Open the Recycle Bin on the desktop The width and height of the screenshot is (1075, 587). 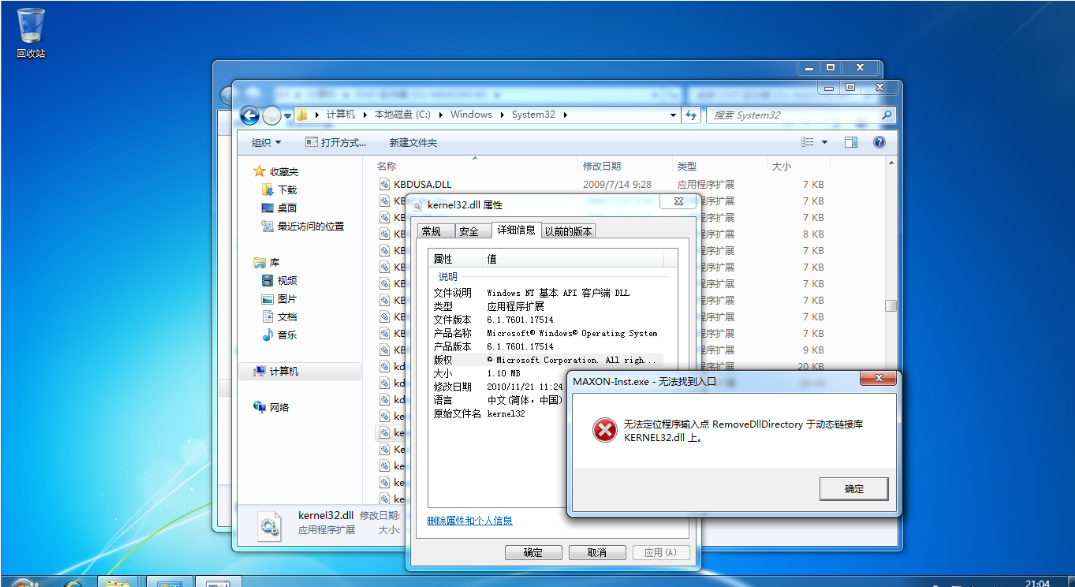point(31,25)
